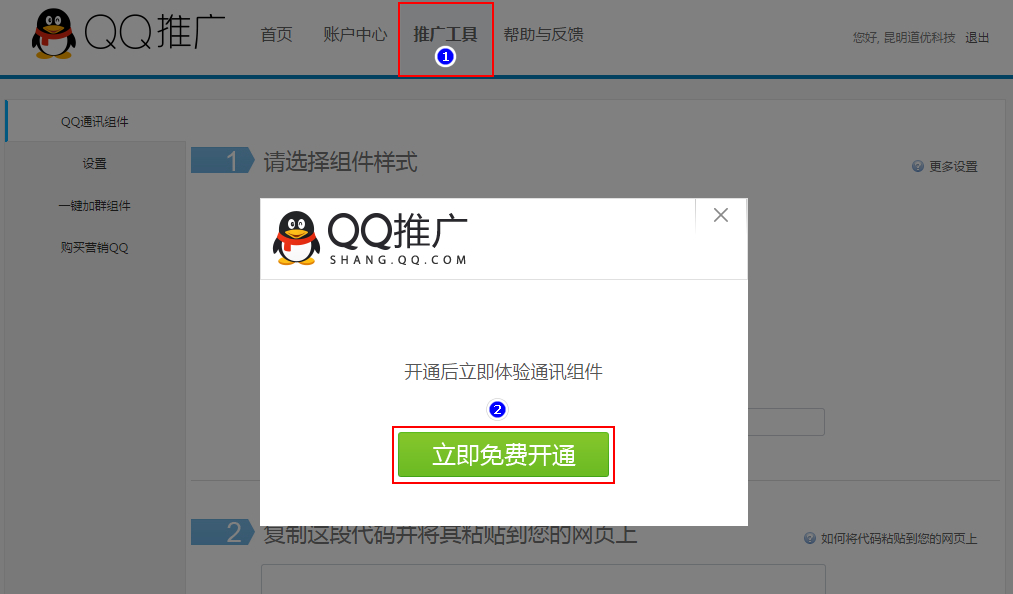Close the QQ推广 popup dialog
The image size is (1013, 594).
[721, 215]
